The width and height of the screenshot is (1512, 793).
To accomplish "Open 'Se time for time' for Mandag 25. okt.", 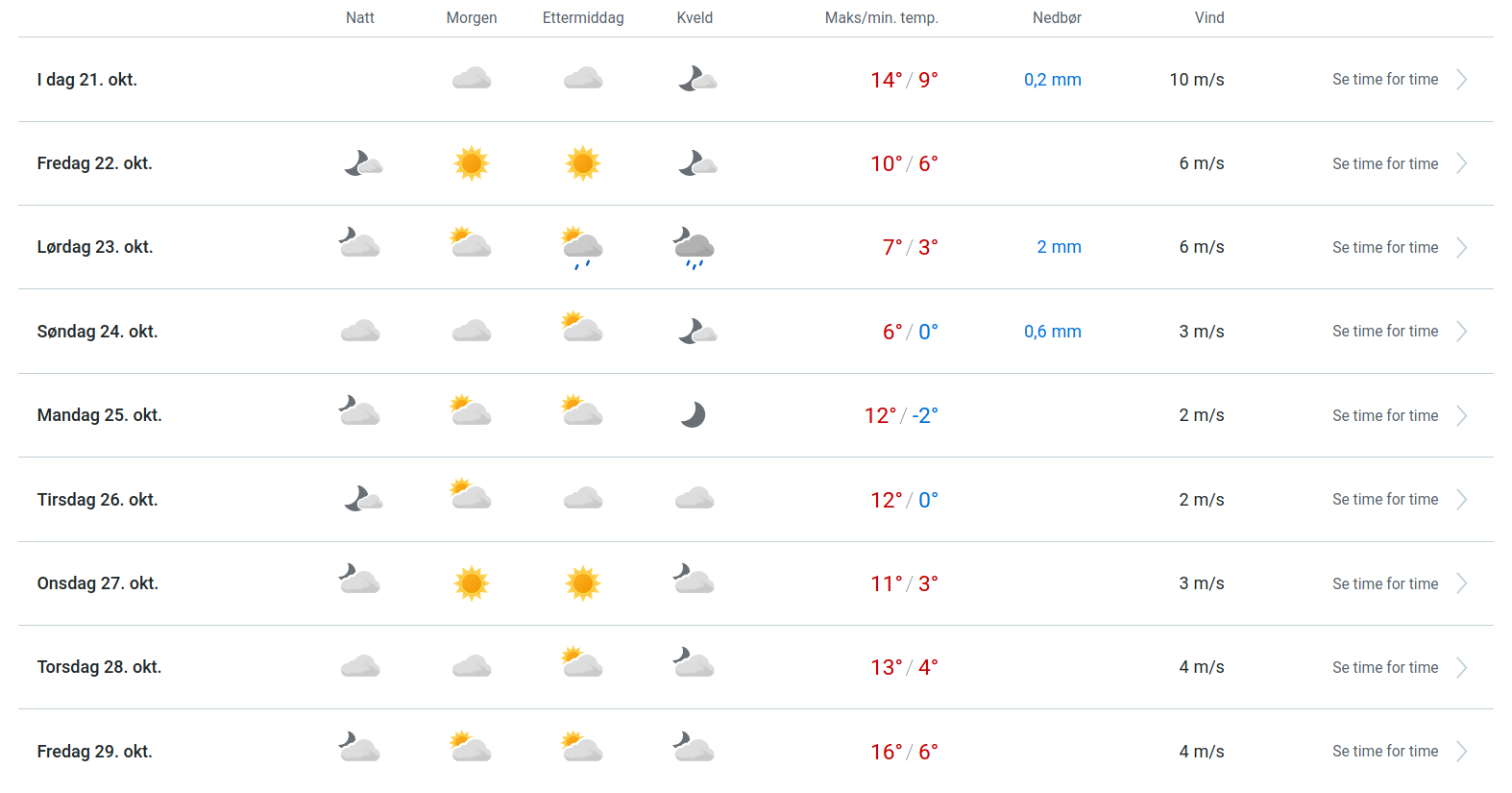I will click(x=1384, y=415).
